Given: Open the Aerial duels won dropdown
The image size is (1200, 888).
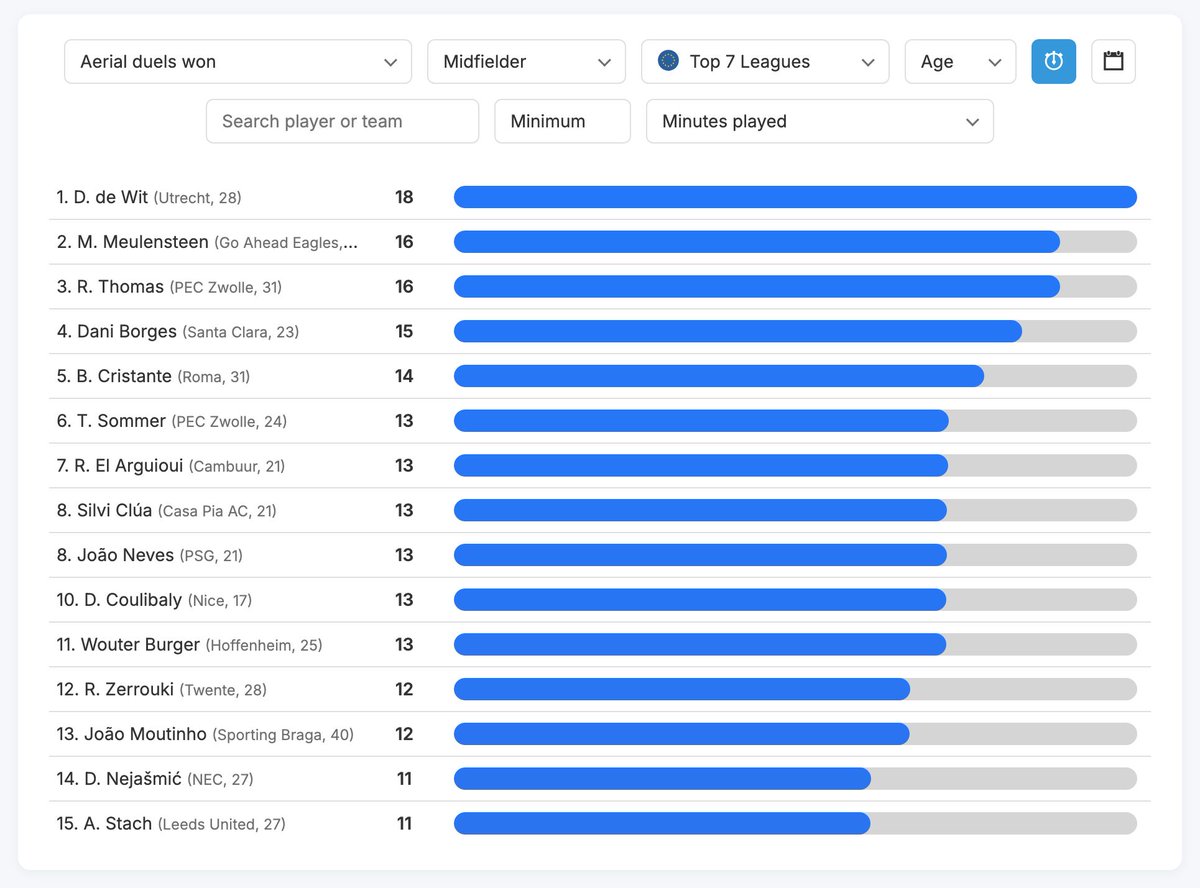Looking at the screenshot, I should [238, 61].
